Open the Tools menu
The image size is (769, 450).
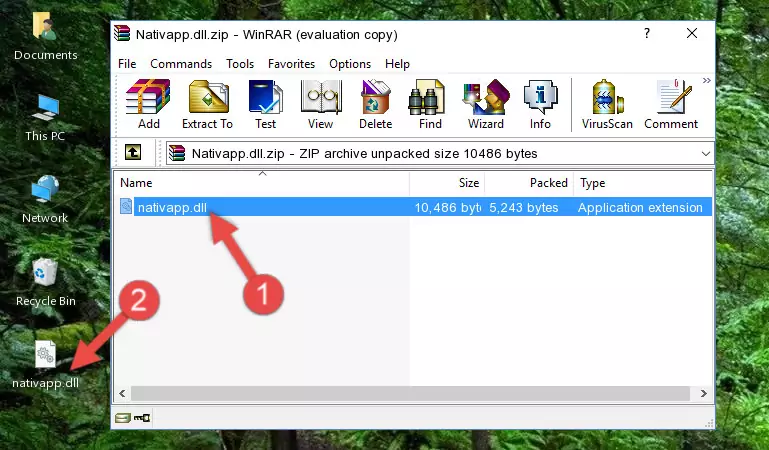(240, 64)
